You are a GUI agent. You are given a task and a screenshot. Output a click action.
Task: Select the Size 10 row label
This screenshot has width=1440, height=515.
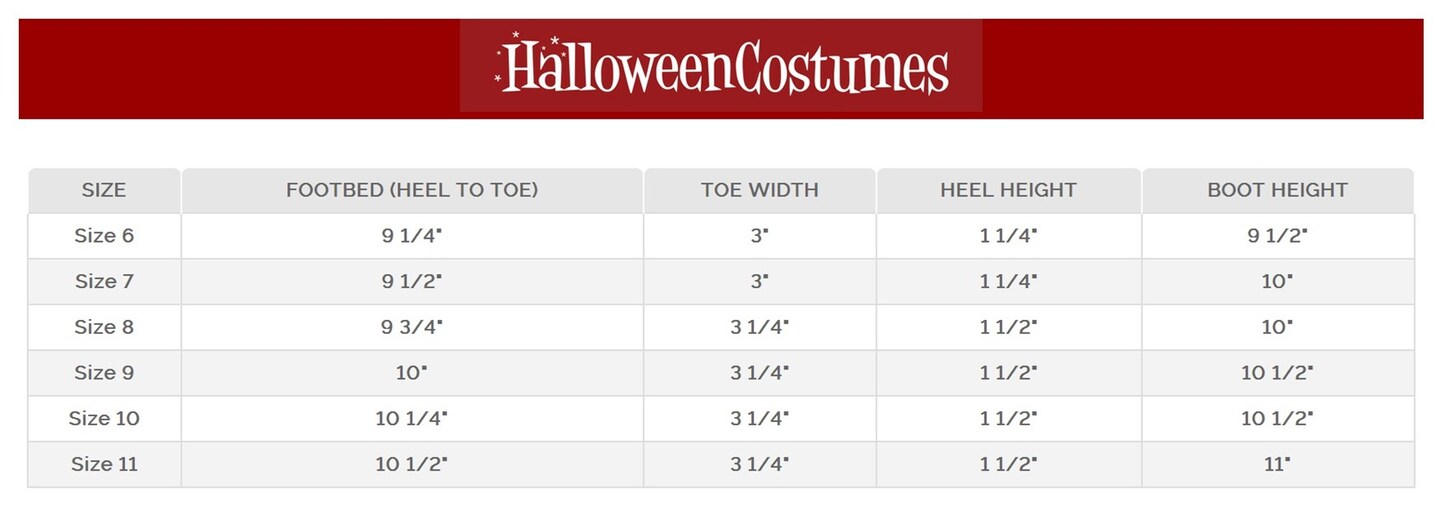click(104, 419)
